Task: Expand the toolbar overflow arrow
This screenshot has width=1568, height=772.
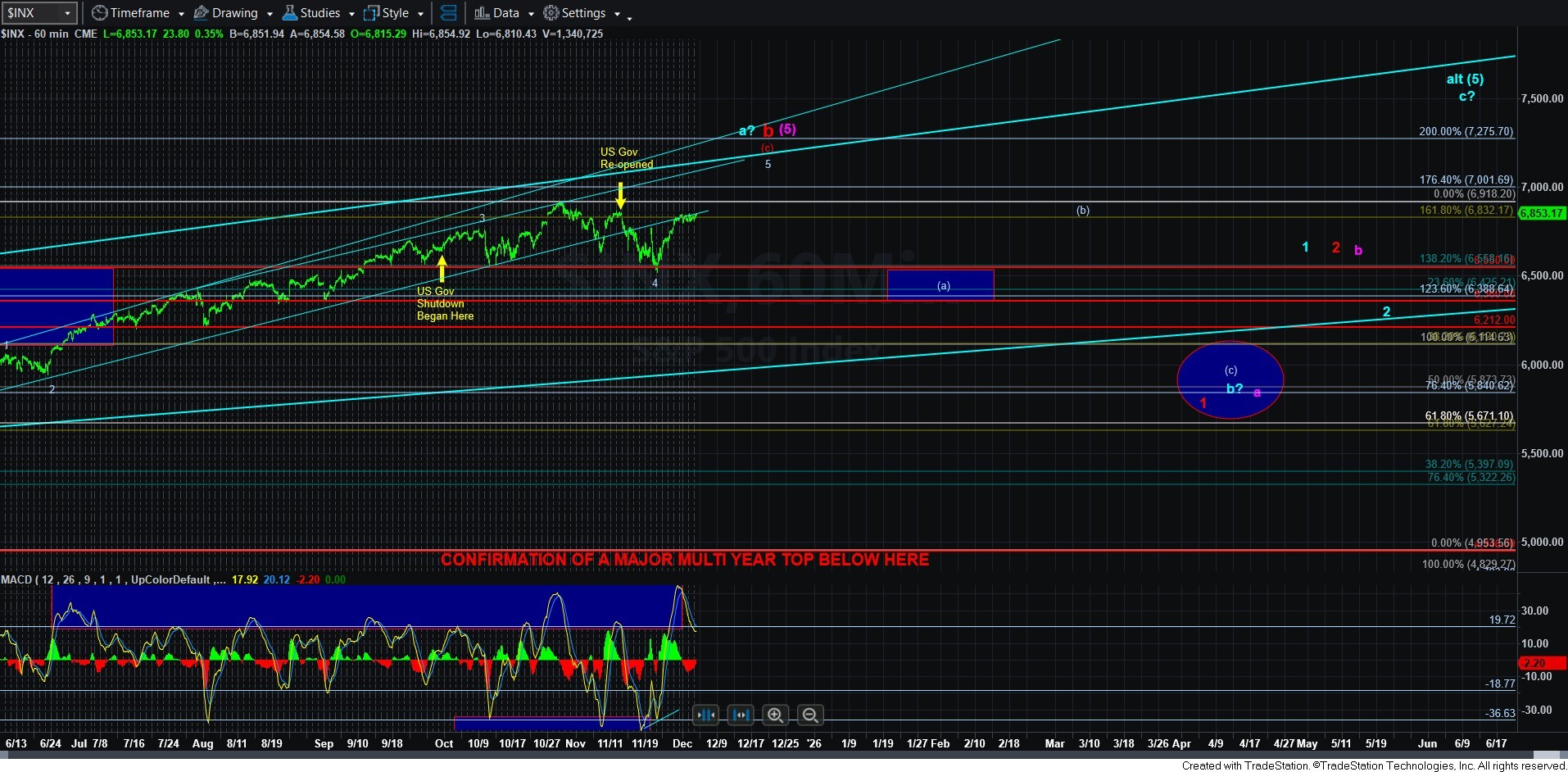Action: (x=629, y=17)
